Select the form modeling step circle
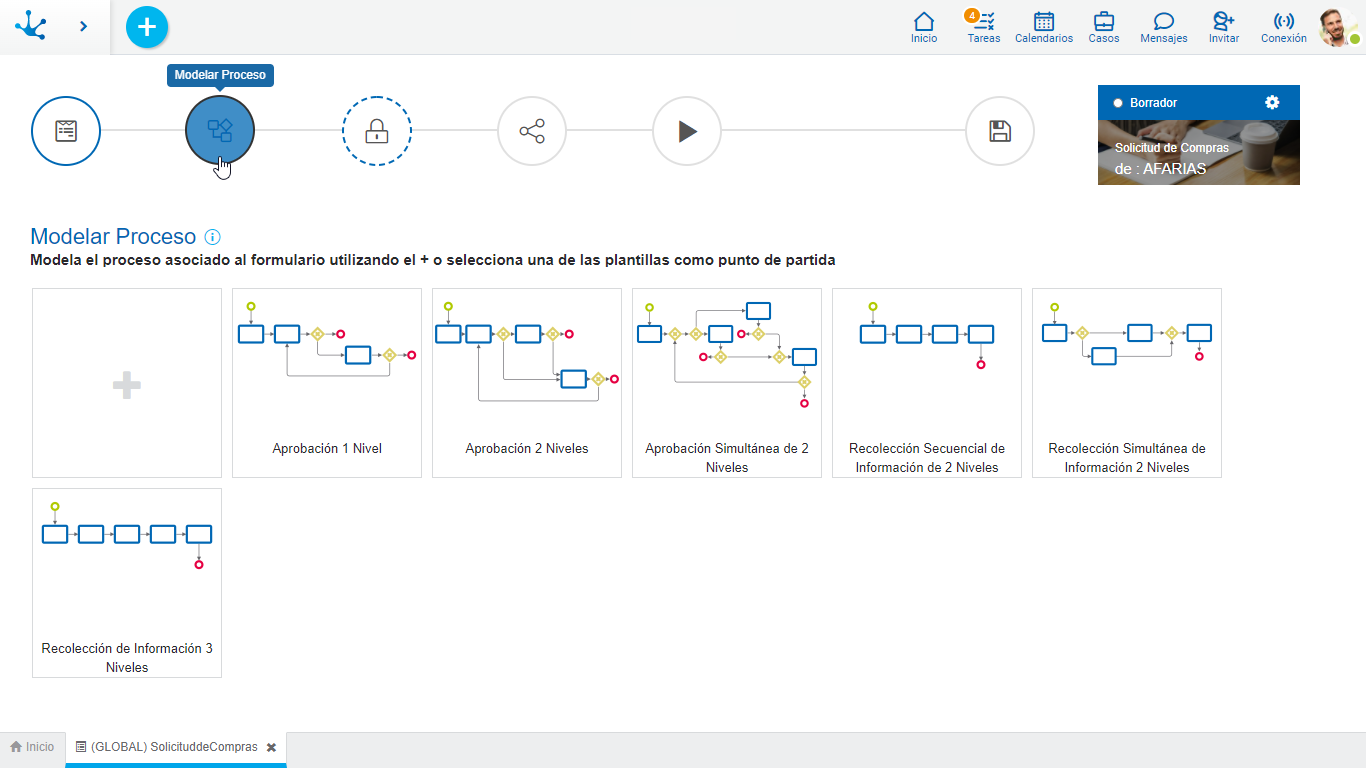This screenshot has width=1366, height=768. click(x=66, y=131)
